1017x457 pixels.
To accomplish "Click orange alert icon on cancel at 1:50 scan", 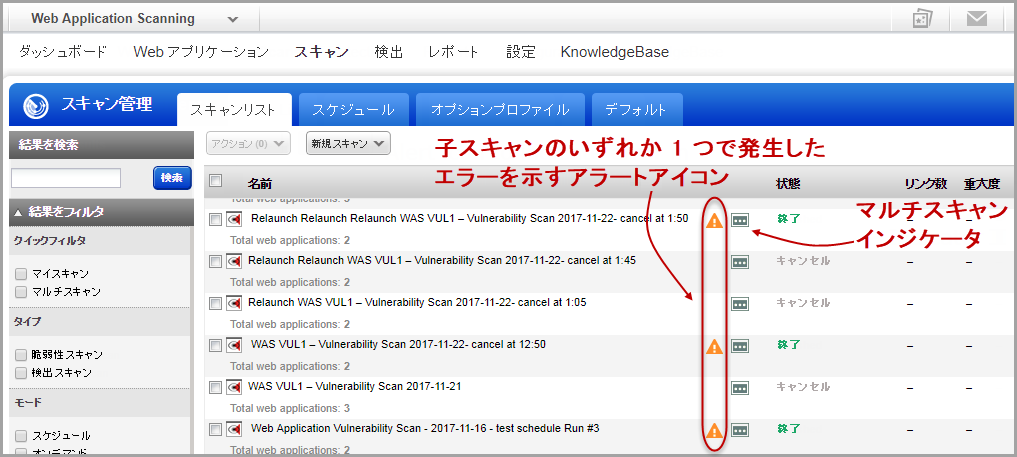I will click(714, 220).
